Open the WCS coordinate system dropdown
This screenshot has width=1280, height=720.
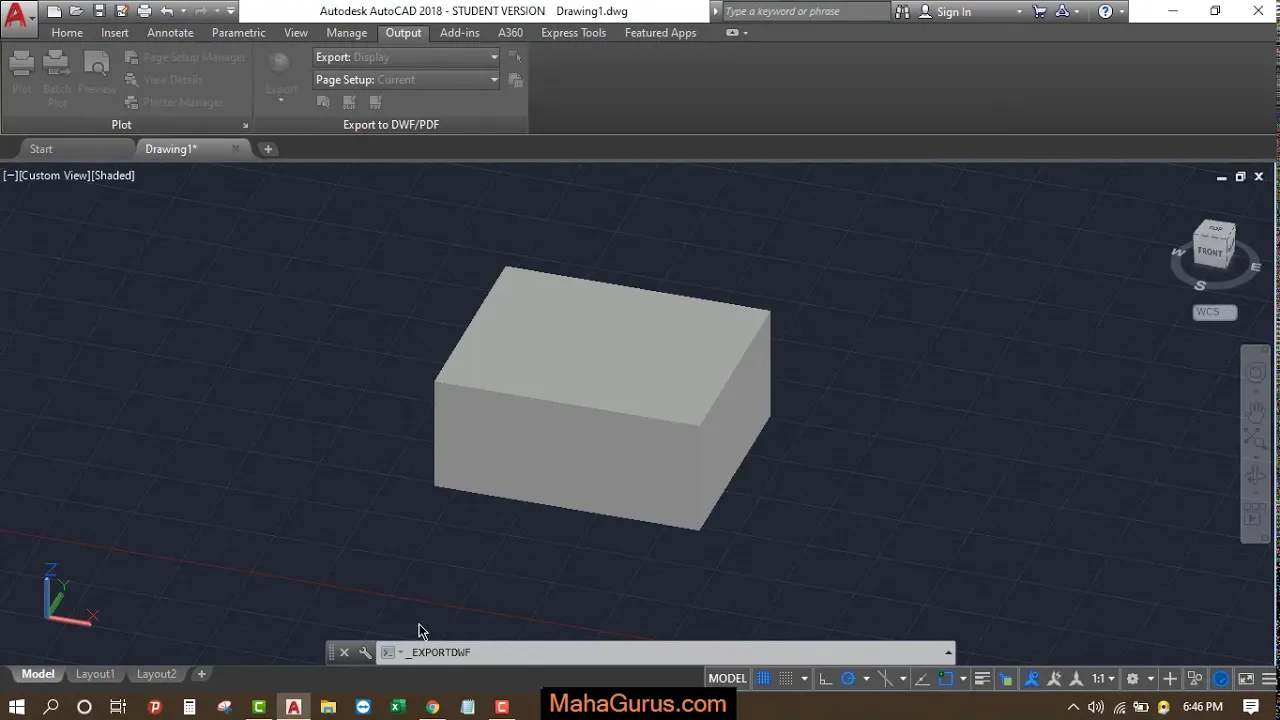[x=1215, y=312]
